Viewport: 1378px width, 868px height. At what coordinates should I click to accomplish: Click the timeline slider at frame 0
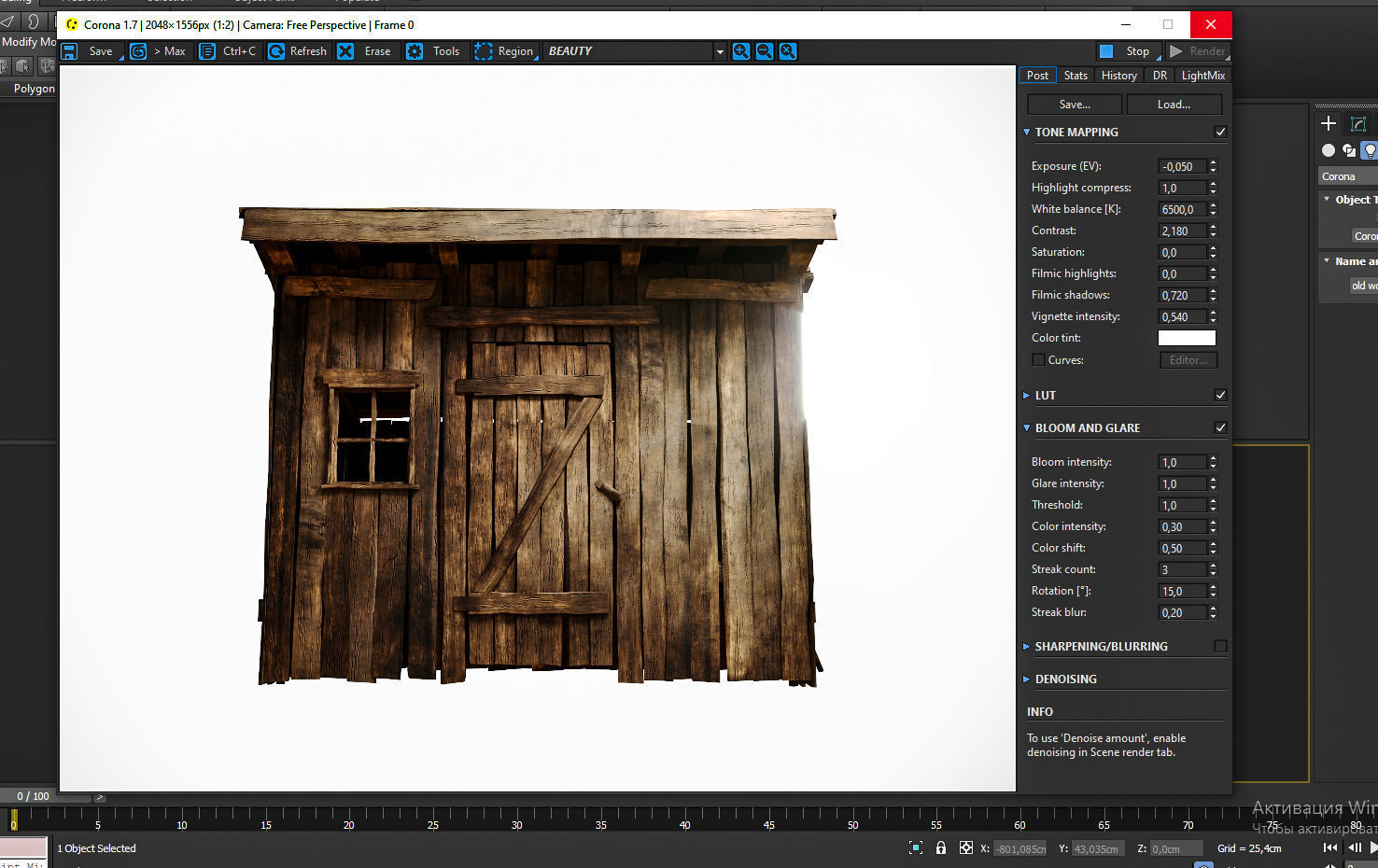pyautogui.click(x=13, y=819)
